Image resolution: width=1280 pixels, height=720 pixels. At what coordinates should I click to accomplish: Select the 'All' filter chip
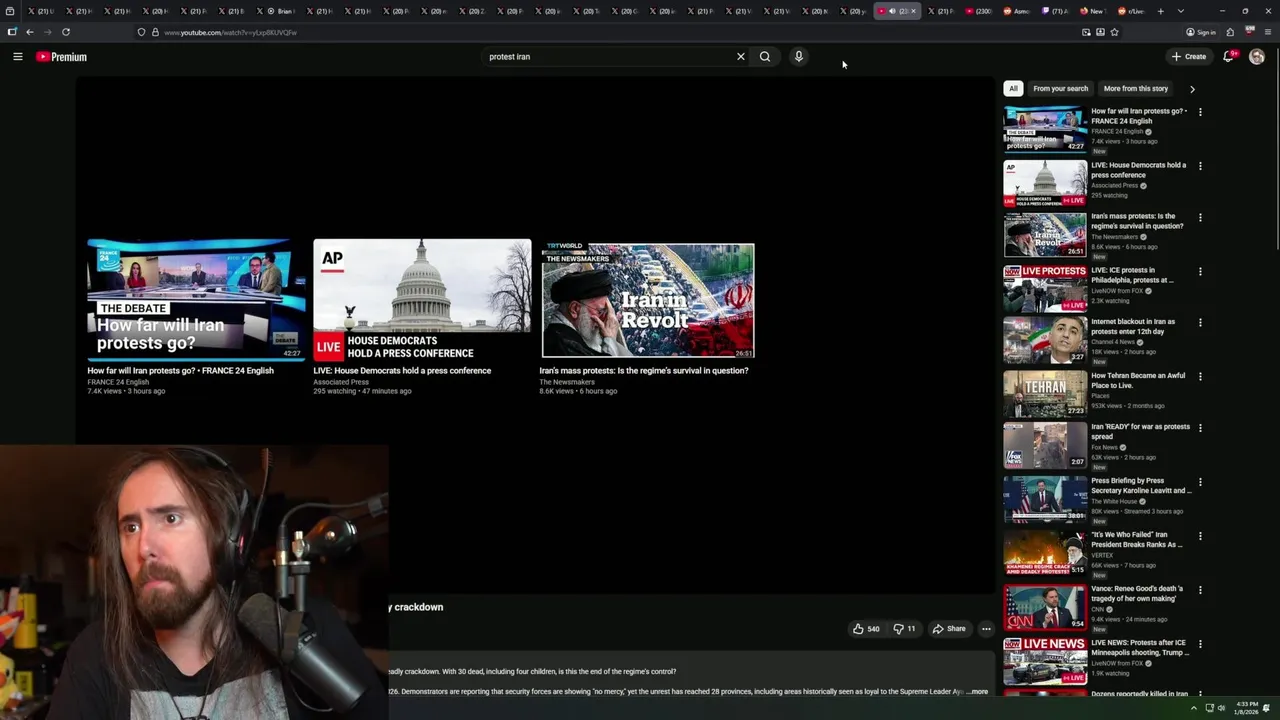coord(1013,88)
